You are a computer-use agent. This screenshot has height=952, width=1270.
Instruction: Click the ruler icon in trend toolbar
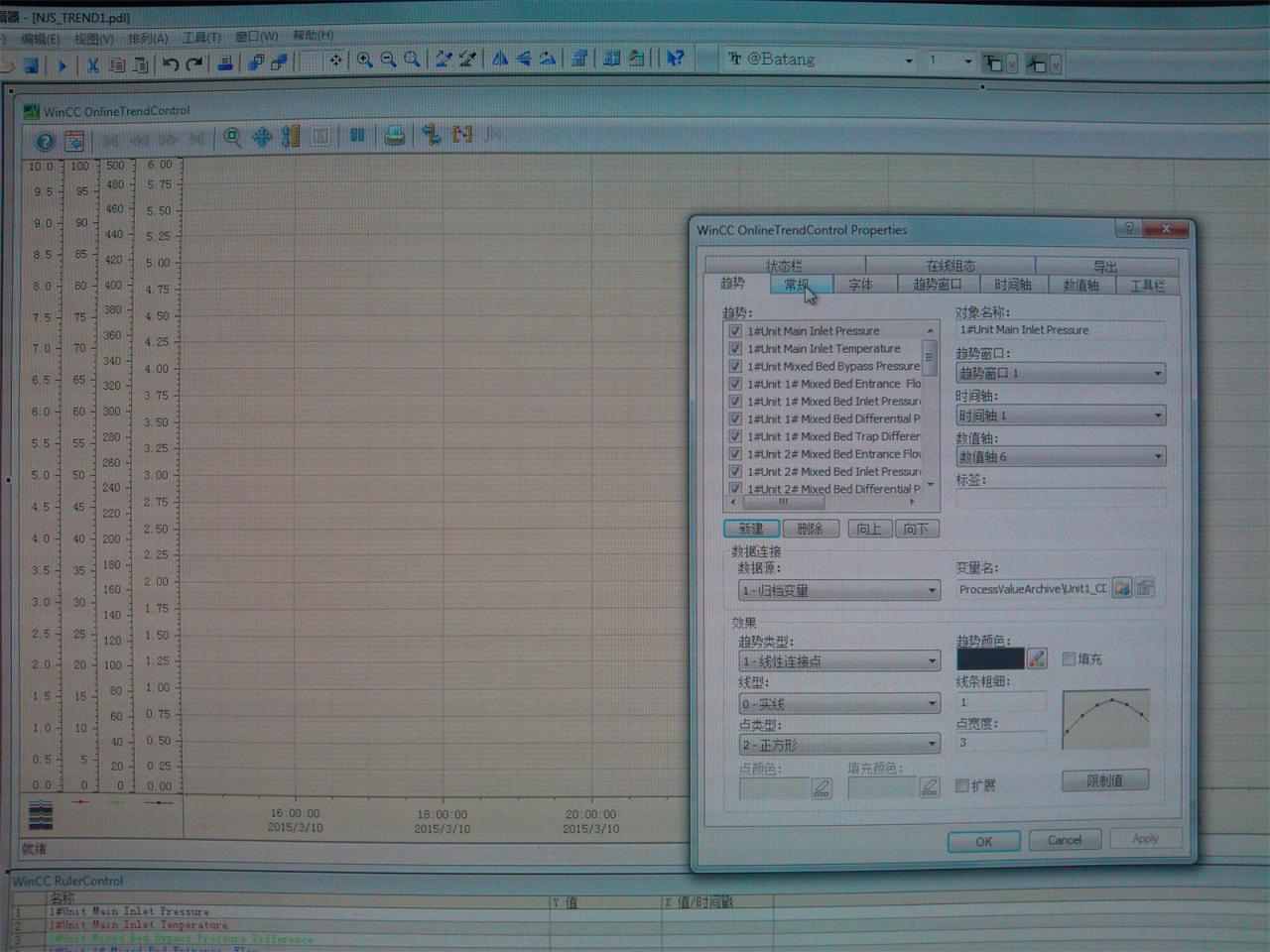pos(291,136)
